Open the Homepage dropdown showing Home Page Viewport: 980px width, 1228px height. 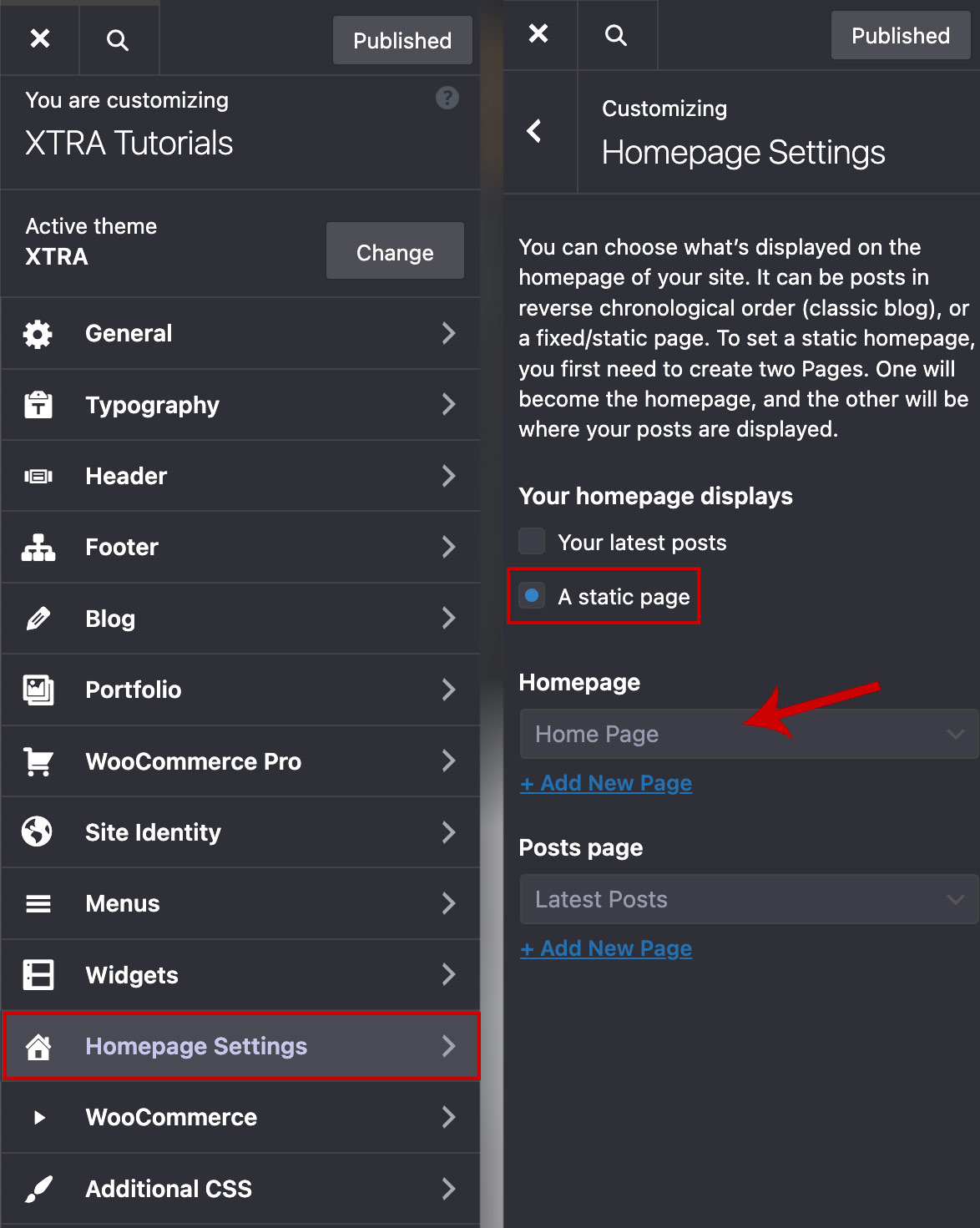pos(748,734)
